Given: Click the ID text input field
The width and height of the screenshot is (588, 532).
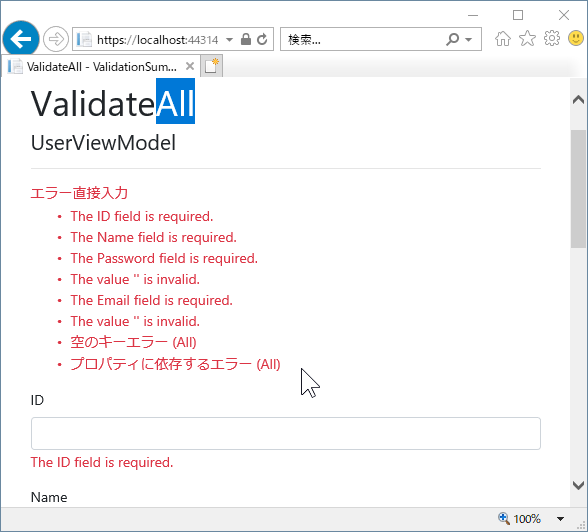Looking at the screenshot, I should [x=286, y=433].
